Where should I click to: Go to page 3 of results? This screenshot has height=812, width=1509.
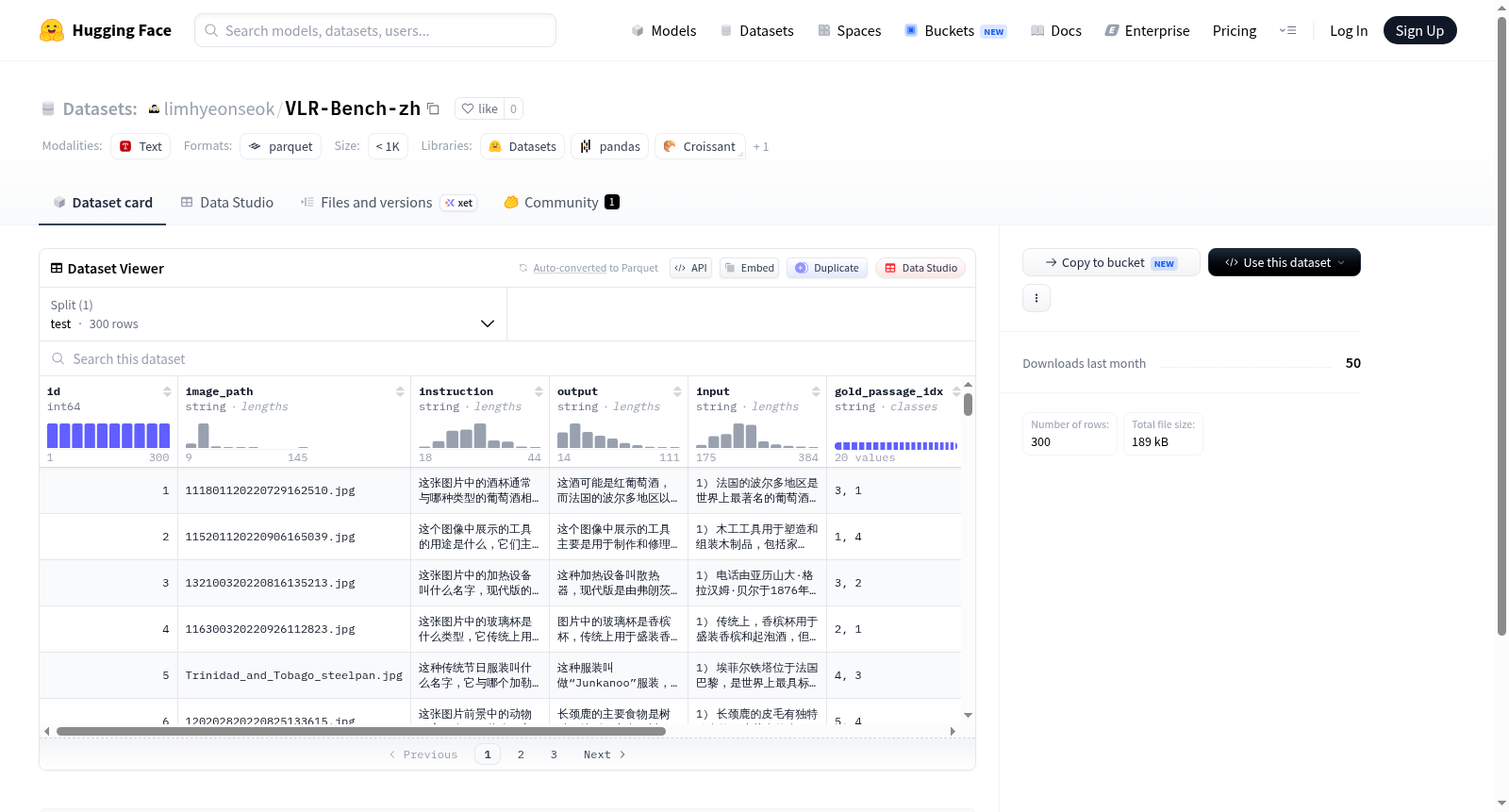554,754
